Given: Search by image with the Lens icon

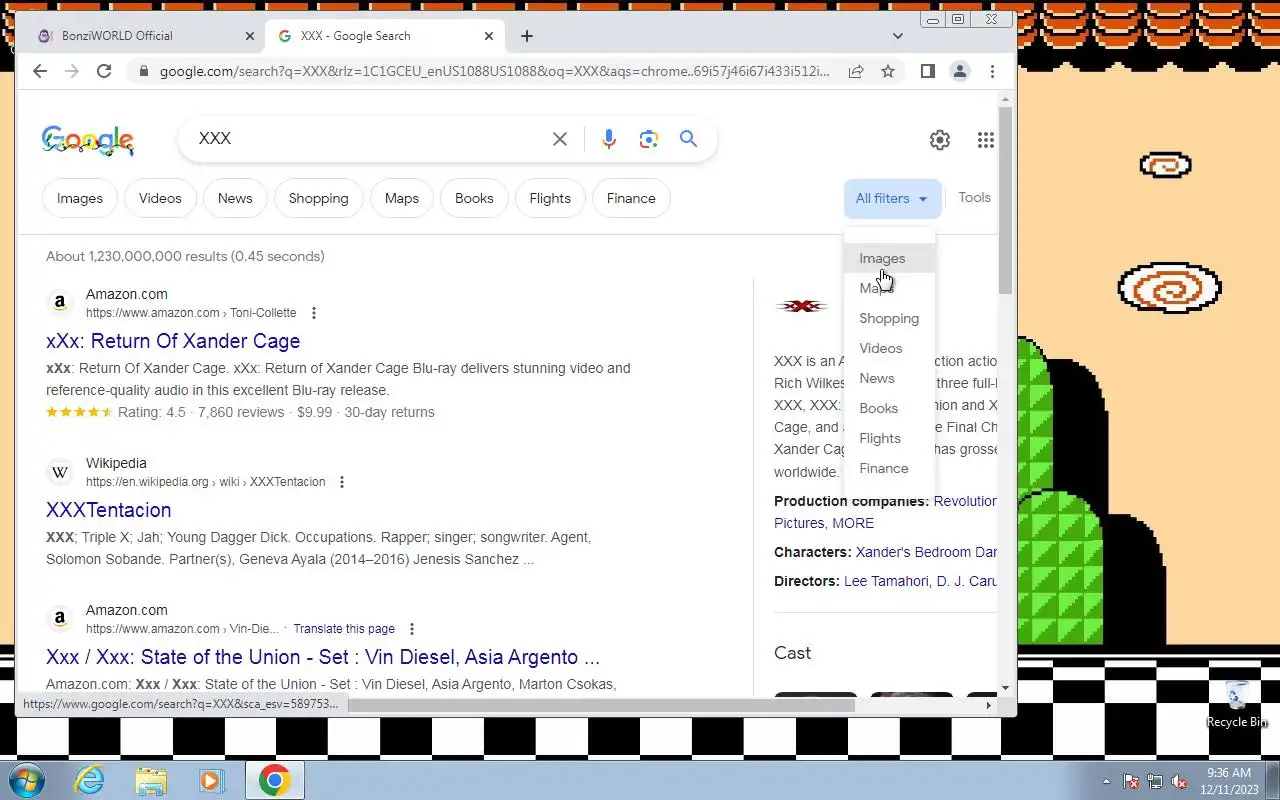Looking at the screenshot, I should click(649, 139).
